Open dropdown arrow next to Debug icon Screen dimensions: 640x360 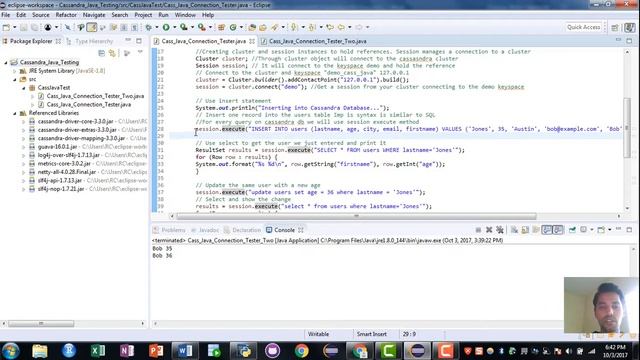157,27
